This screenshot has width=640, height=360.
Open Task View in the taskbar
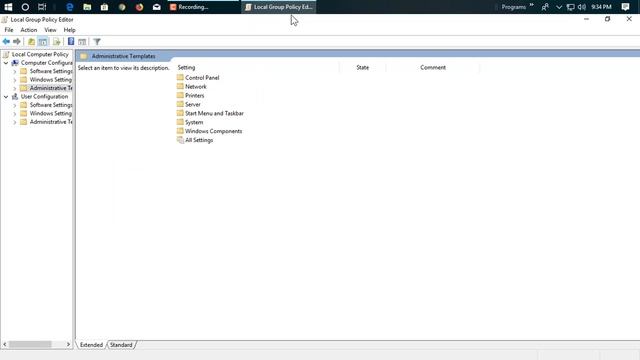[42, 7]
